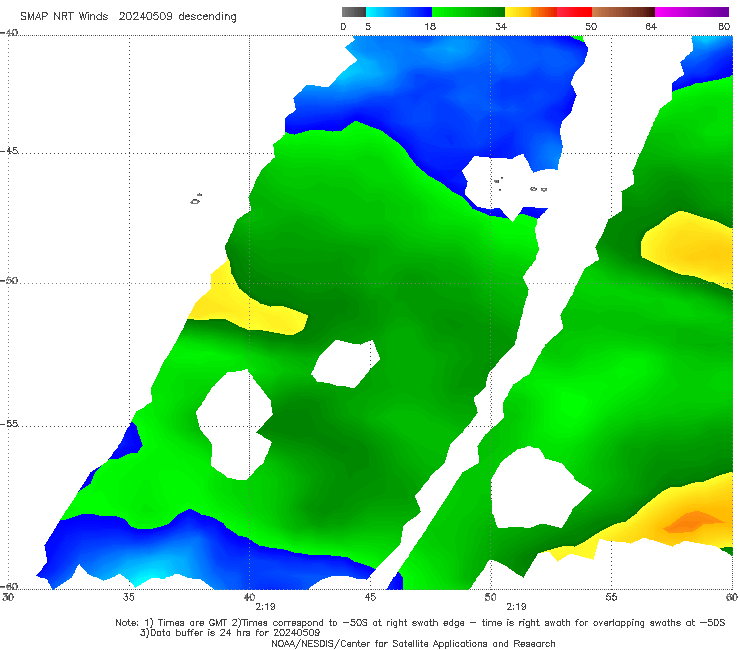Image resolution: width=740 pixels, height=650 pixels.
Task: Pick the magenta-purple segment of the color bar
Action: coord(692,12)
